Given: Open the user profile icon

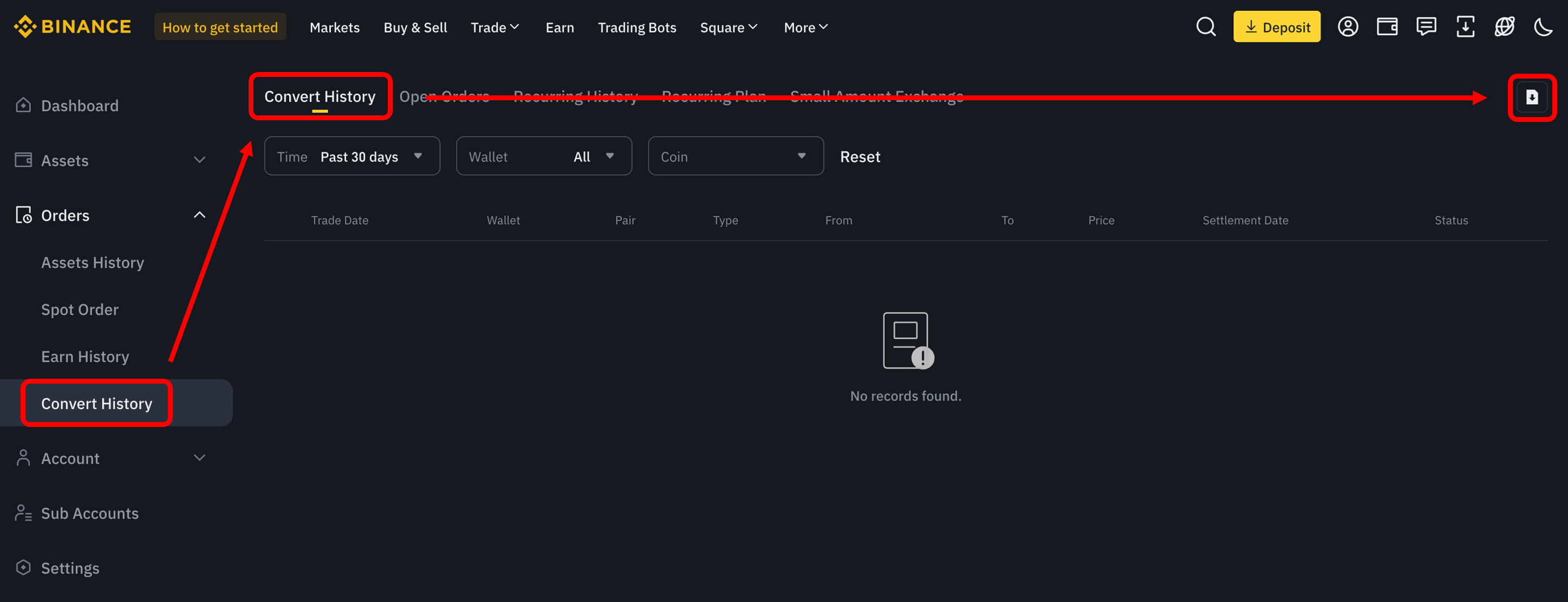Looking at the screenshot, I should pos(1348,27).
